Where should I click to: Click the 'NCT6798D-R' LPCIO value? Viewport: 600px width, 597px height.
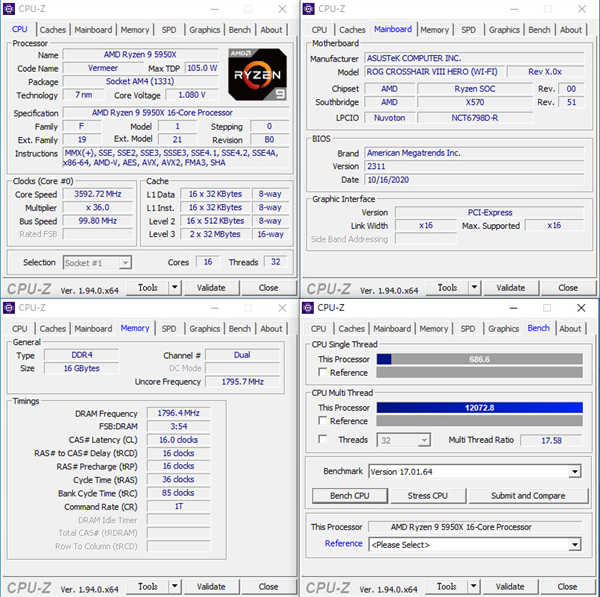[x=474, y=118]
